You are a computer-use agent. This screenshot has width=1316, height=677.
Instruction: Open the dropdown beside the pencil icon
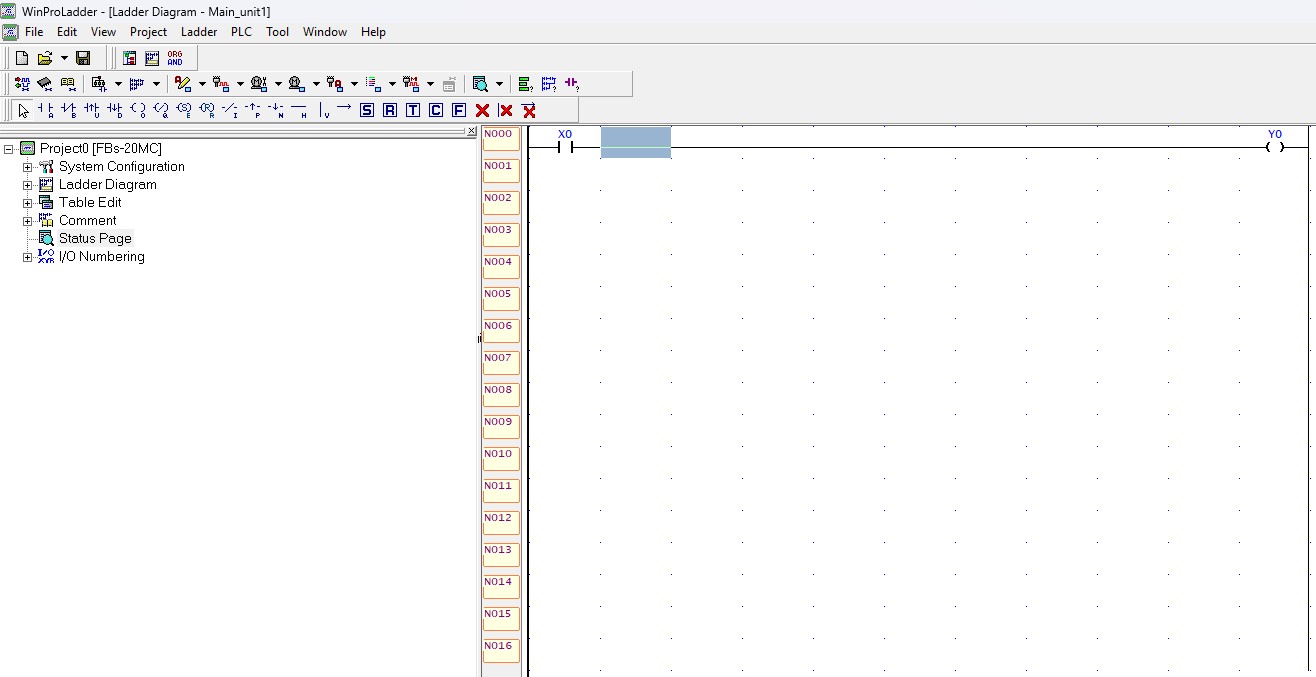coord(202,84)
